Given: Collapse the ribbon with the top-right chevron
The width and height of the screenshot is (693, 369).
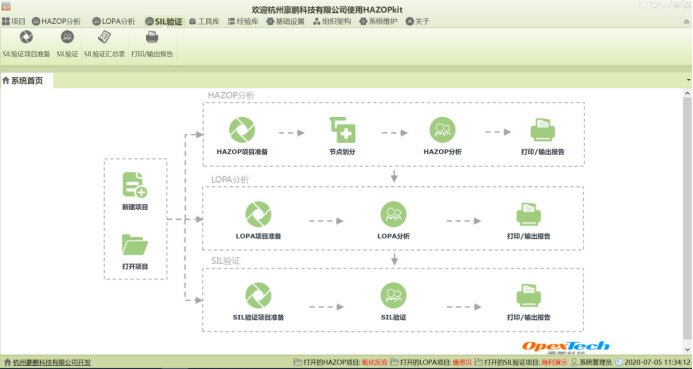Looking at the screenshot, I should coord(686,21).
